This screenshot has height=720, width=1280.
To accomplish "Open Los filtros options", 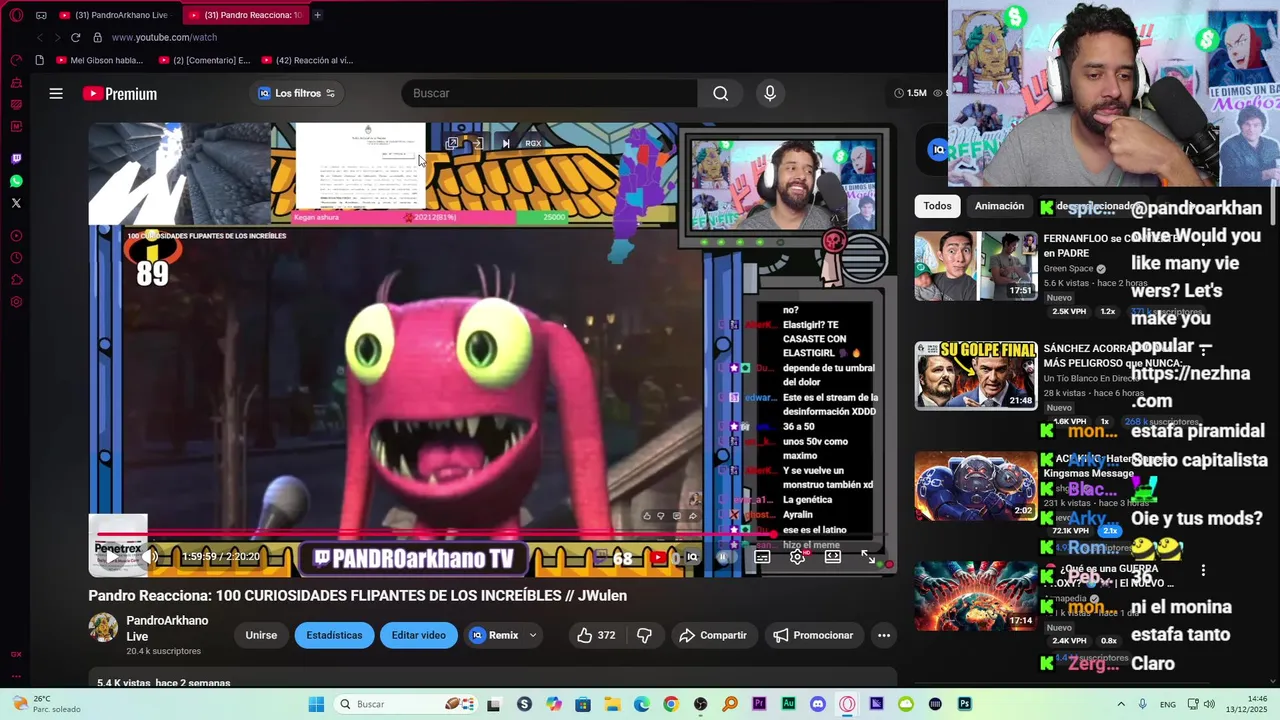I will pos(298,93).
